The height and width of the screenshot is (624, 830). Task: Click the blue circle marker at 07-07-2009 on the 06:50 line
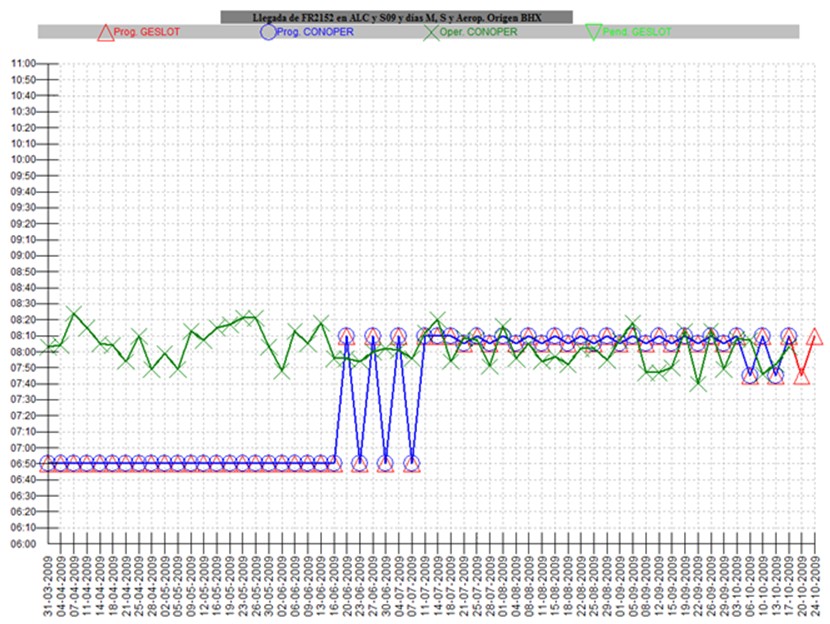coord(412,463)
